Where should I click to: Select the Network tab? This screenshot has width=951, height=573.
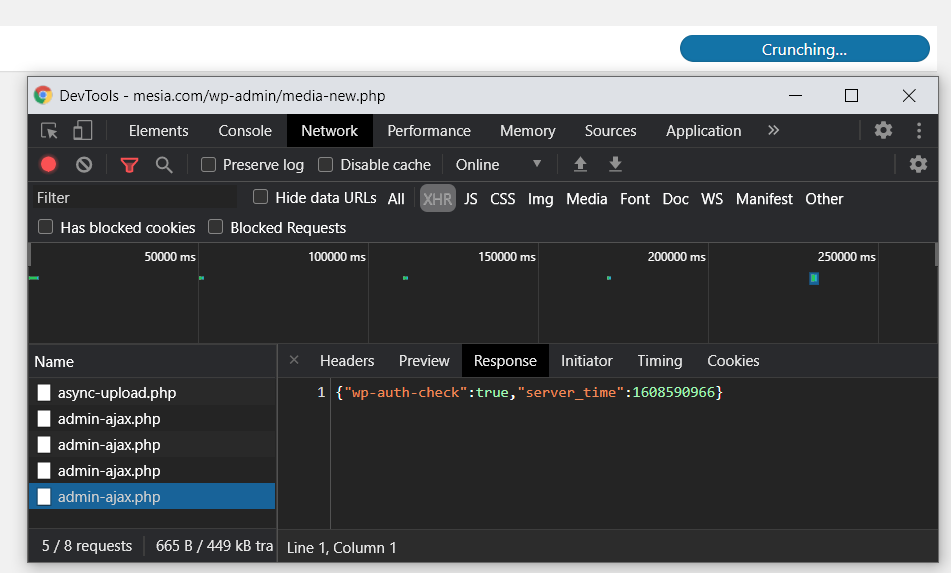point(329,131)
